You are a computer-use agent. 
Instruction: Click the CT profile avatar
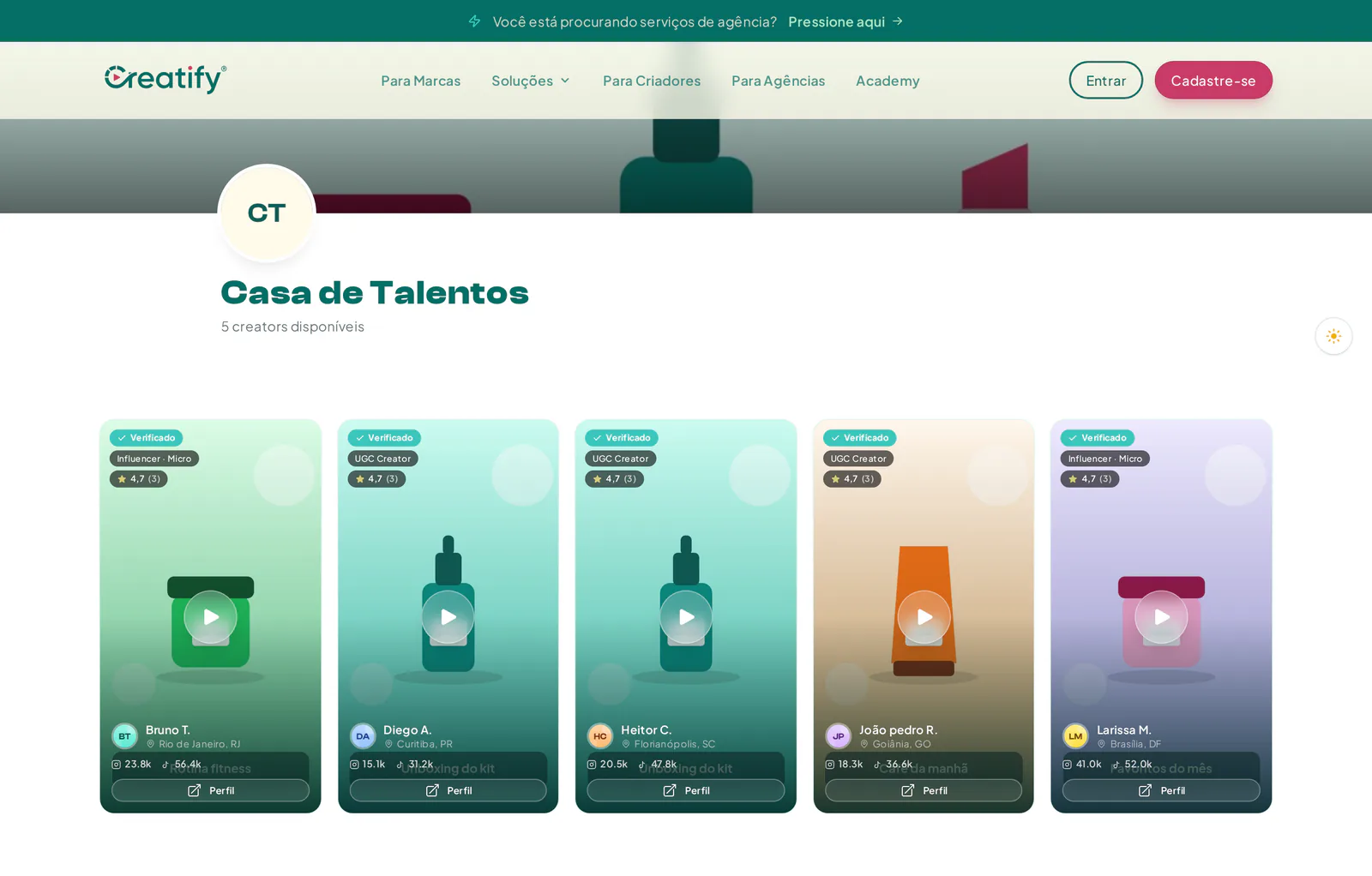[x=267, y=213]
